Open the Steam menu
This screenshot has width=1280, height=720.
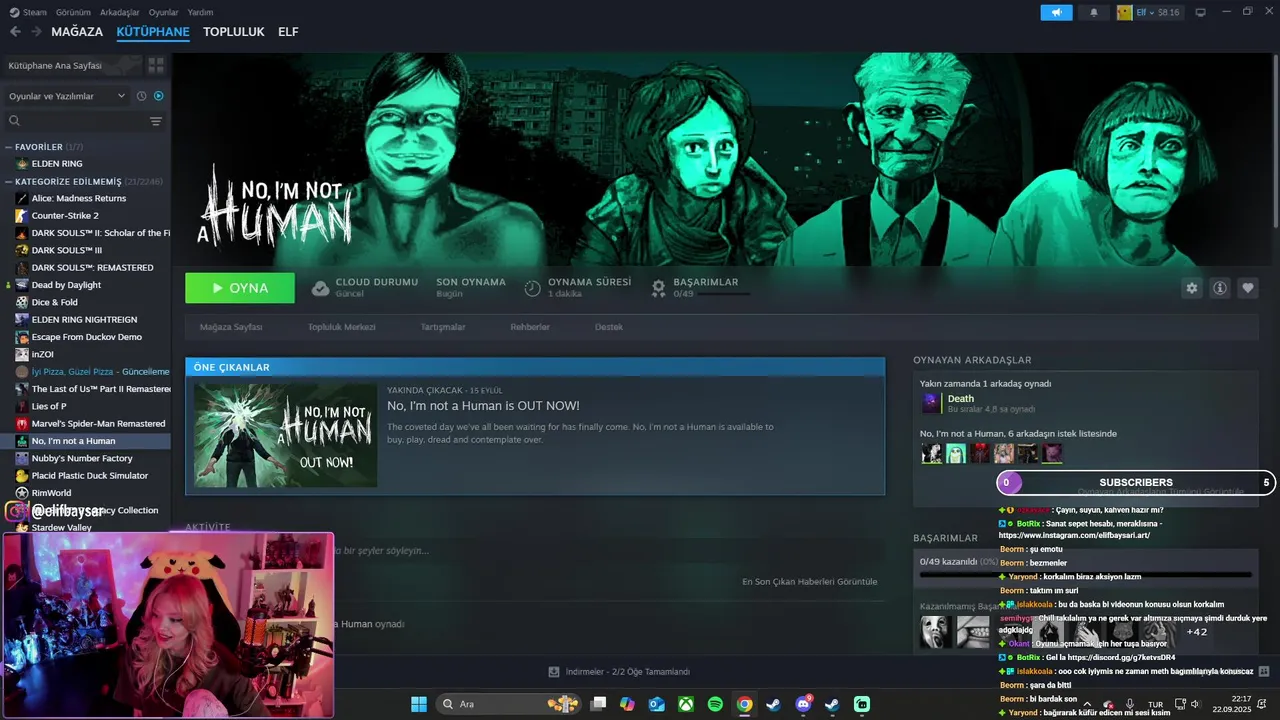(28, 12)
